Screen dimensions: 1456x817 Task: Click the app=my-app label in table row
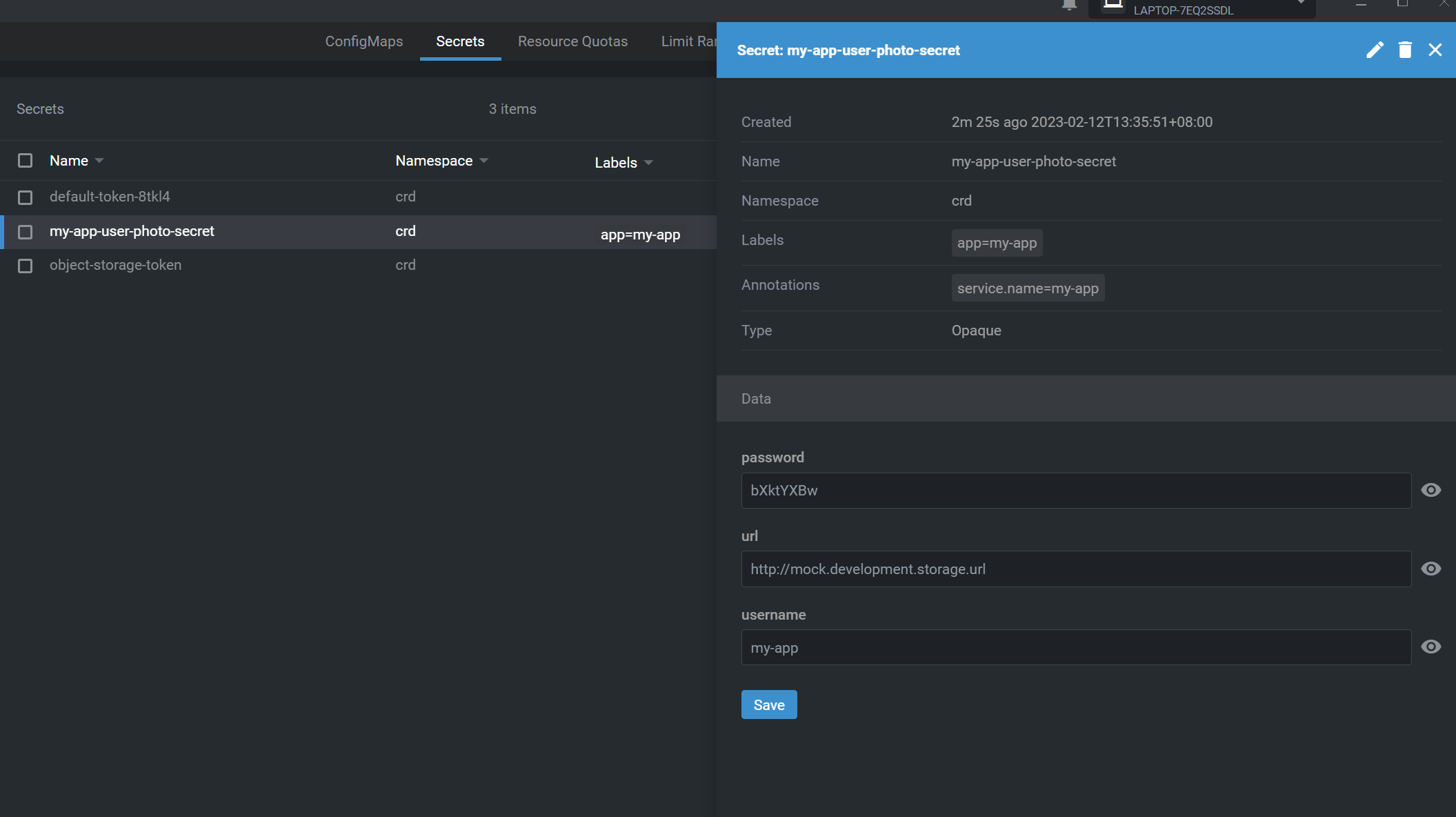pos(640,235)
